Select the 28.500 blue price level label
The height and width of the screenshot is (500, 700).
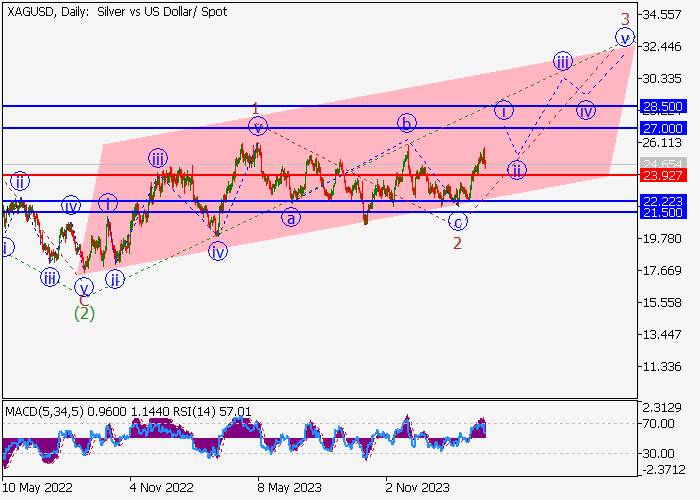[663, 107]
